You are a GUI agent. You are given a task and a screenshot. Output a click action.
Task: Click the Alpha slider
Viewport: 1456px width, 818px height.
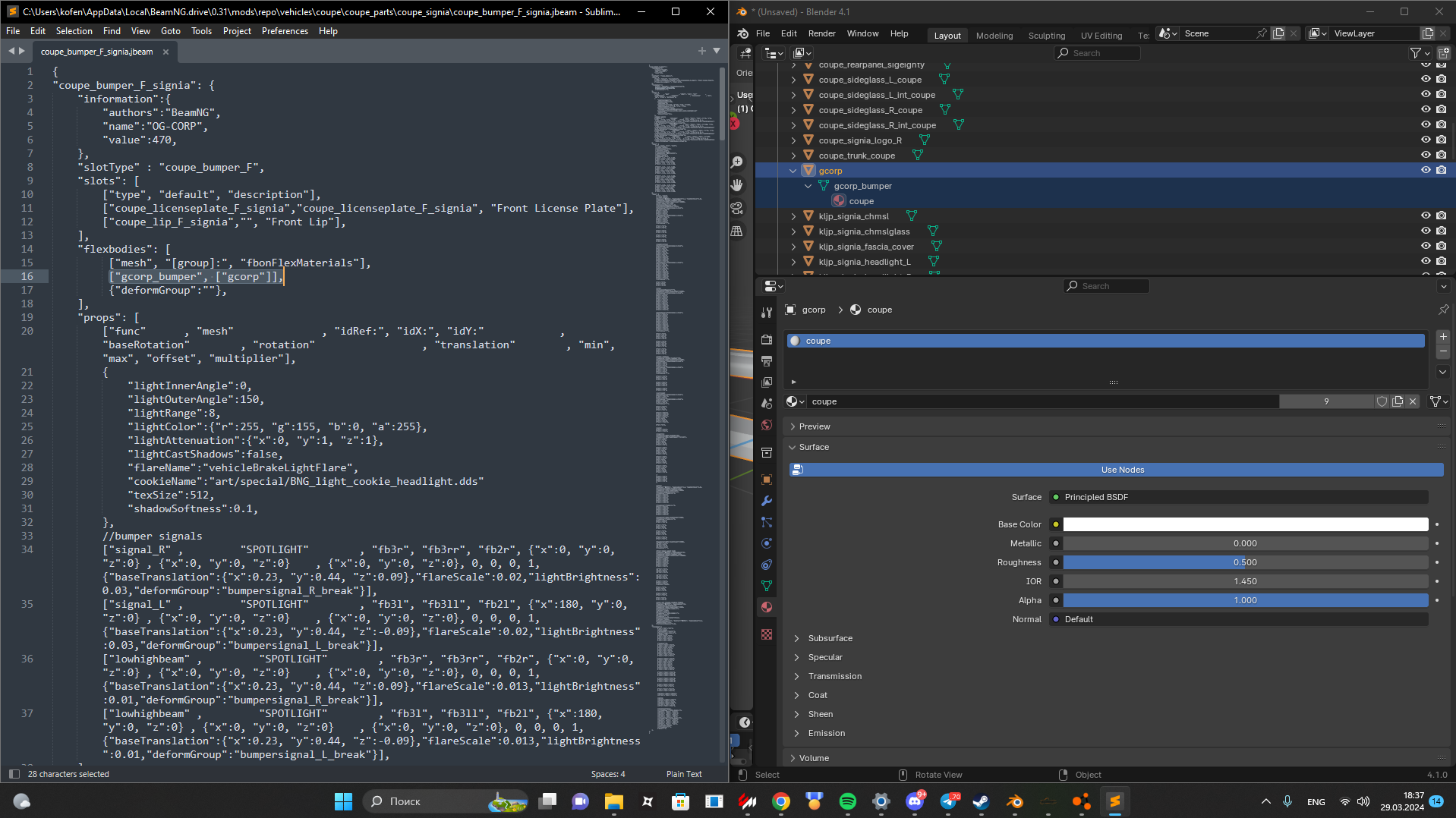pos(1246,600)
